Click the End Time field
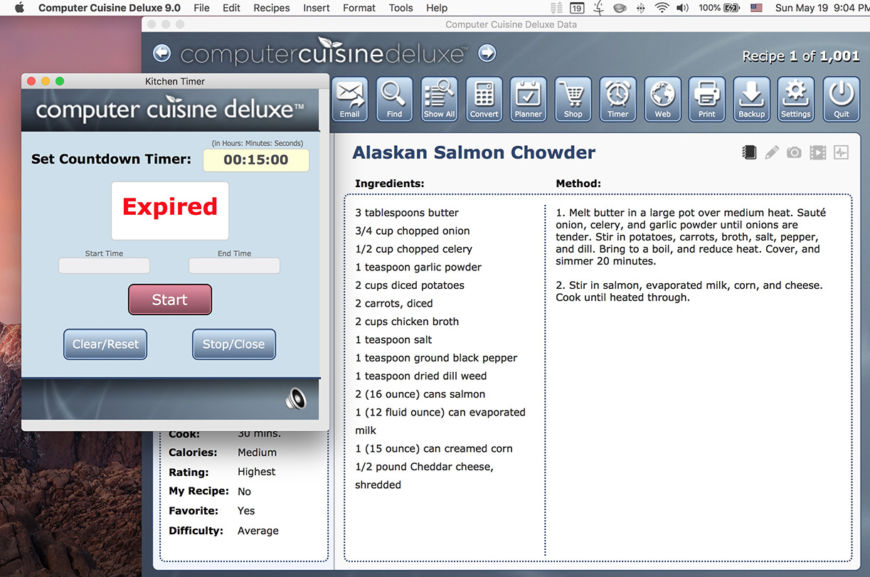870x577 pixels. [x=234, y=266]
